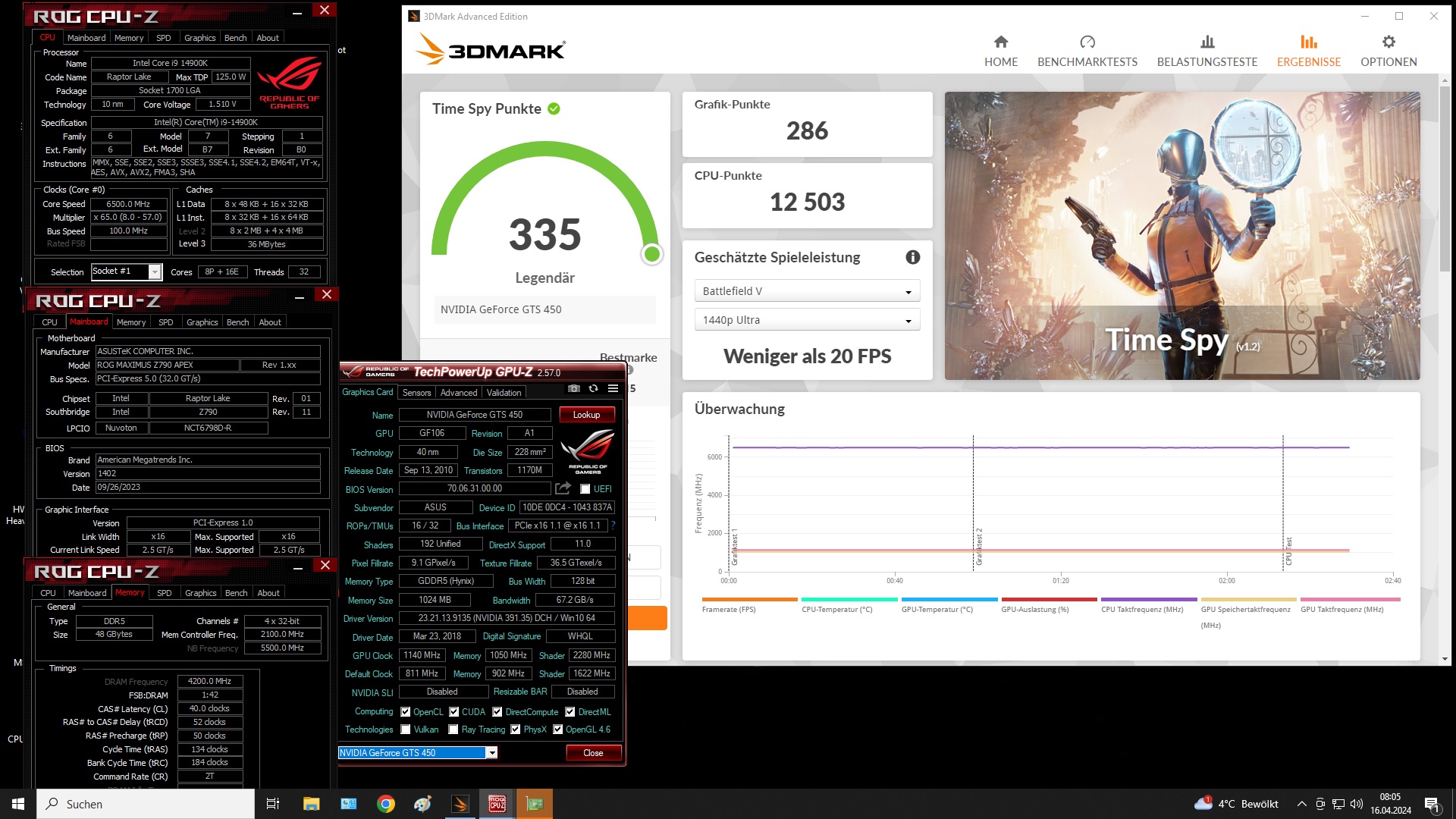Viewport: 1456px width, 819px height.
Task: Click GPU-Z BIOS export share icon
Action: (563, 488)
